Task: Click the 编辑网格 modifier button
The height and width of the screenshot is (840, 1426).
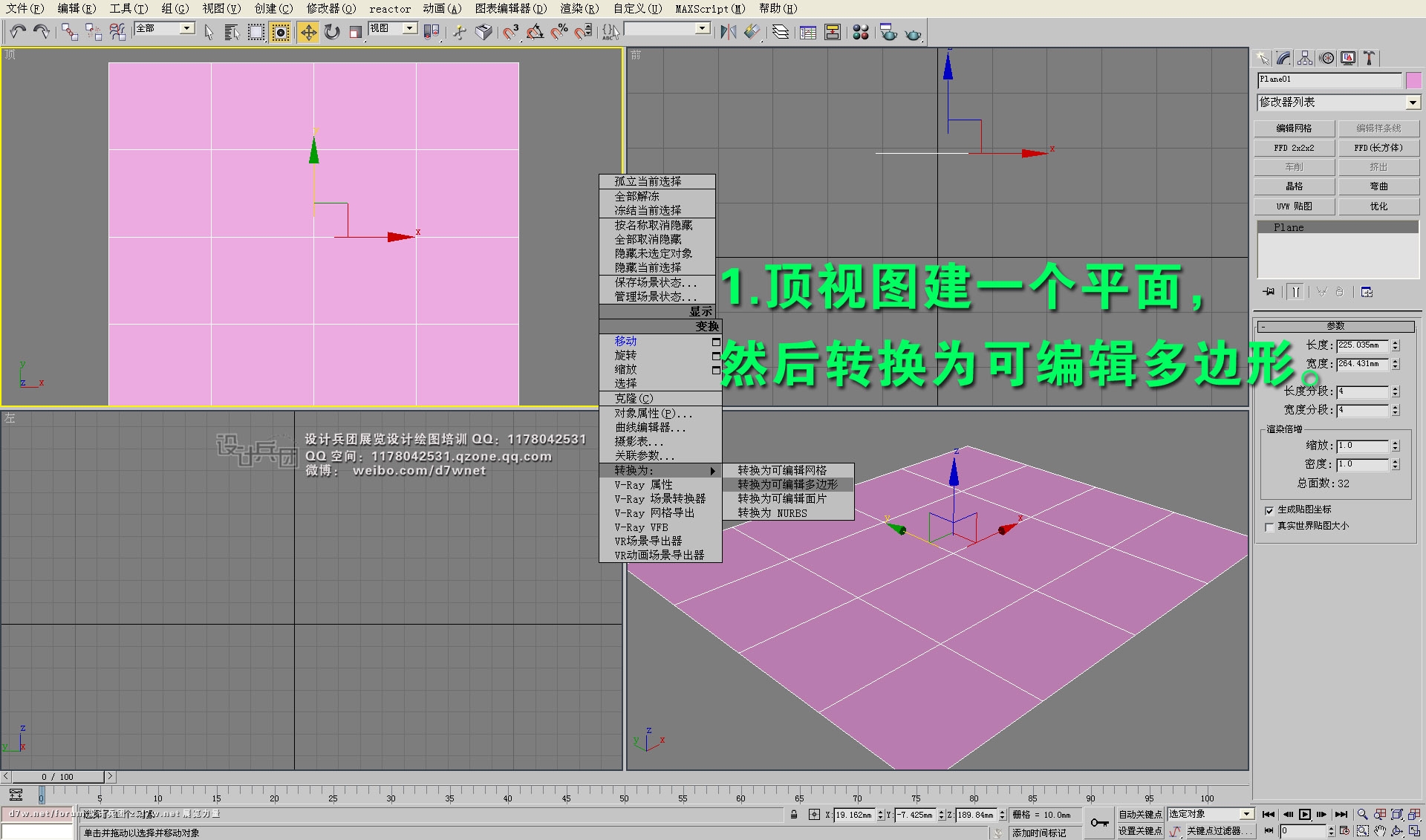Action: tap(1295, 128)
